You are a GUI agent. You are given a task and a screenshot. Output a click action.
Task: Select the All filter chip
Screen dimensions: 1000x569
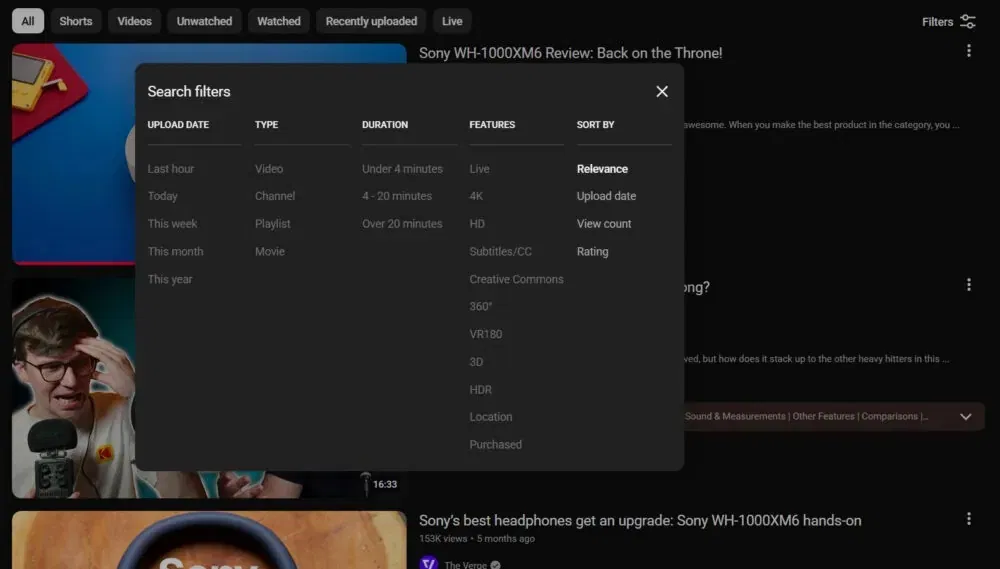click(28, 21)
